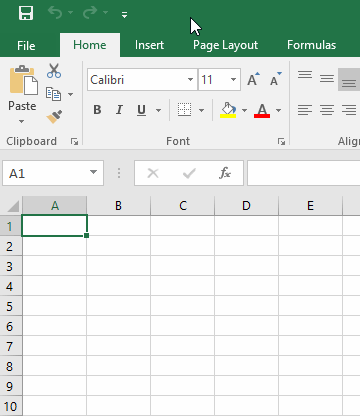
Task: Open the Undo history dropdown arrow
Action: pyautogui.click(x=71, y=13)
